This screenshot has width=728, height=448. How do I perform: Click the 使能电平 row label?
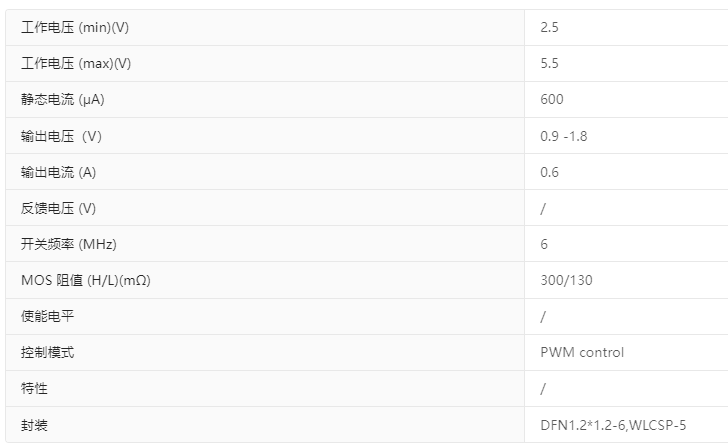tap(47, 316)
